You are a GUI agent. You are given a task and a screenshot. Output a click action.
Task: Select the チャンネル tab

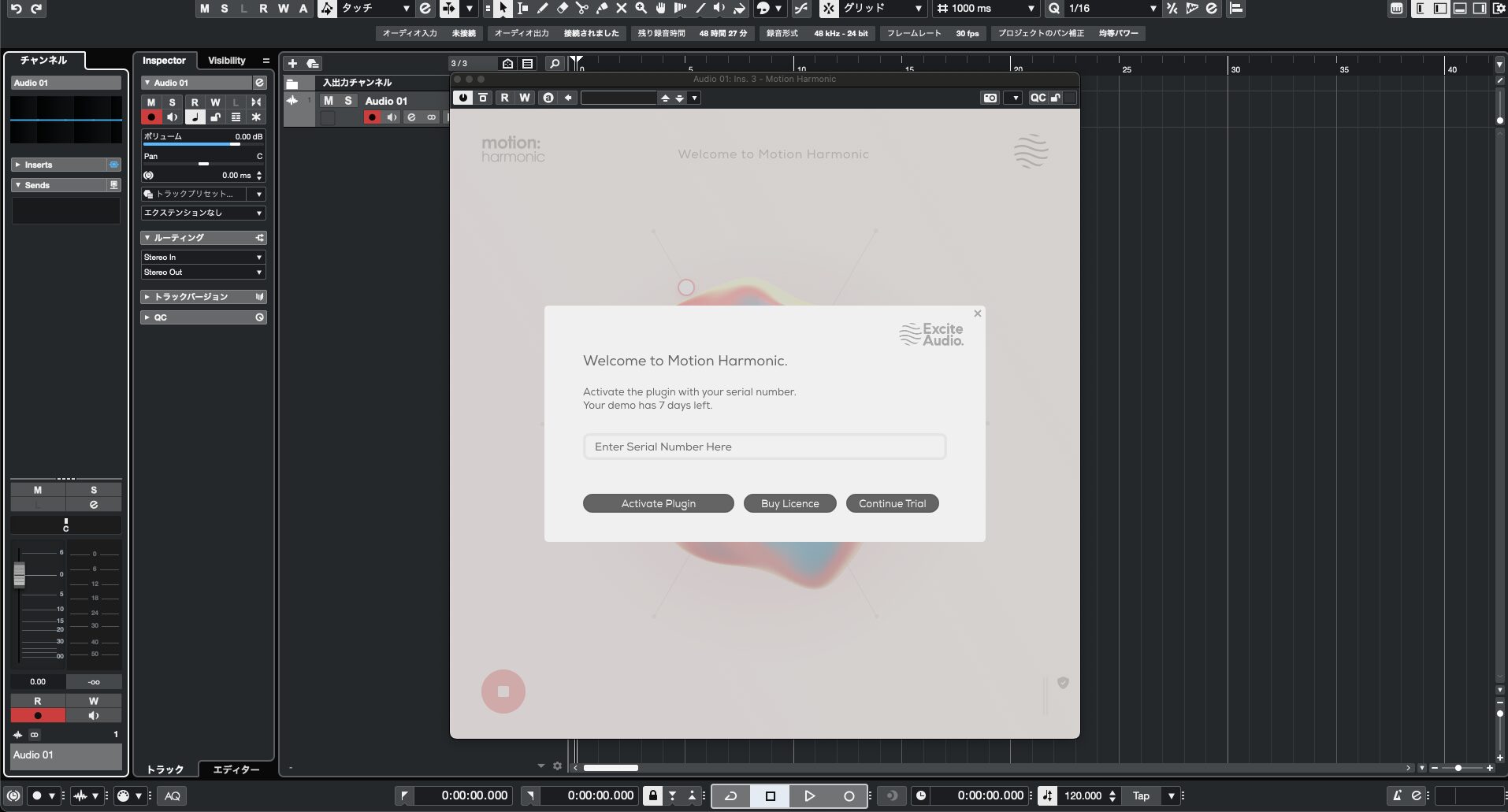click(x=44, y=60)
